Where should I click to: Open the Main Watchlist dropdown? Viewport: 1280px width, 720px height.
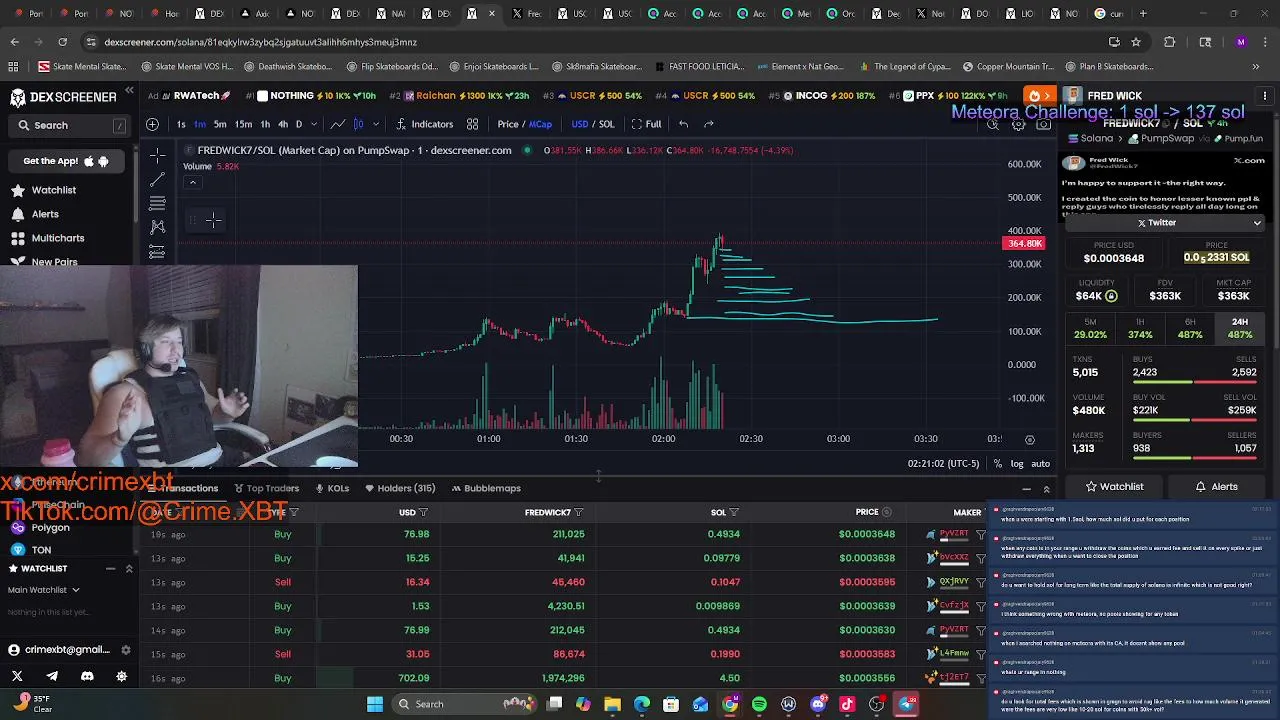[x=44, y=590]
